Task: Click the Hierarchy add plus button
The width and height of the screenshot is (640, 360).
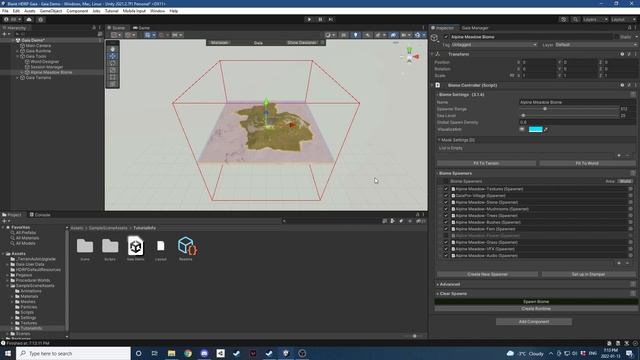Action: pos(5,34)
